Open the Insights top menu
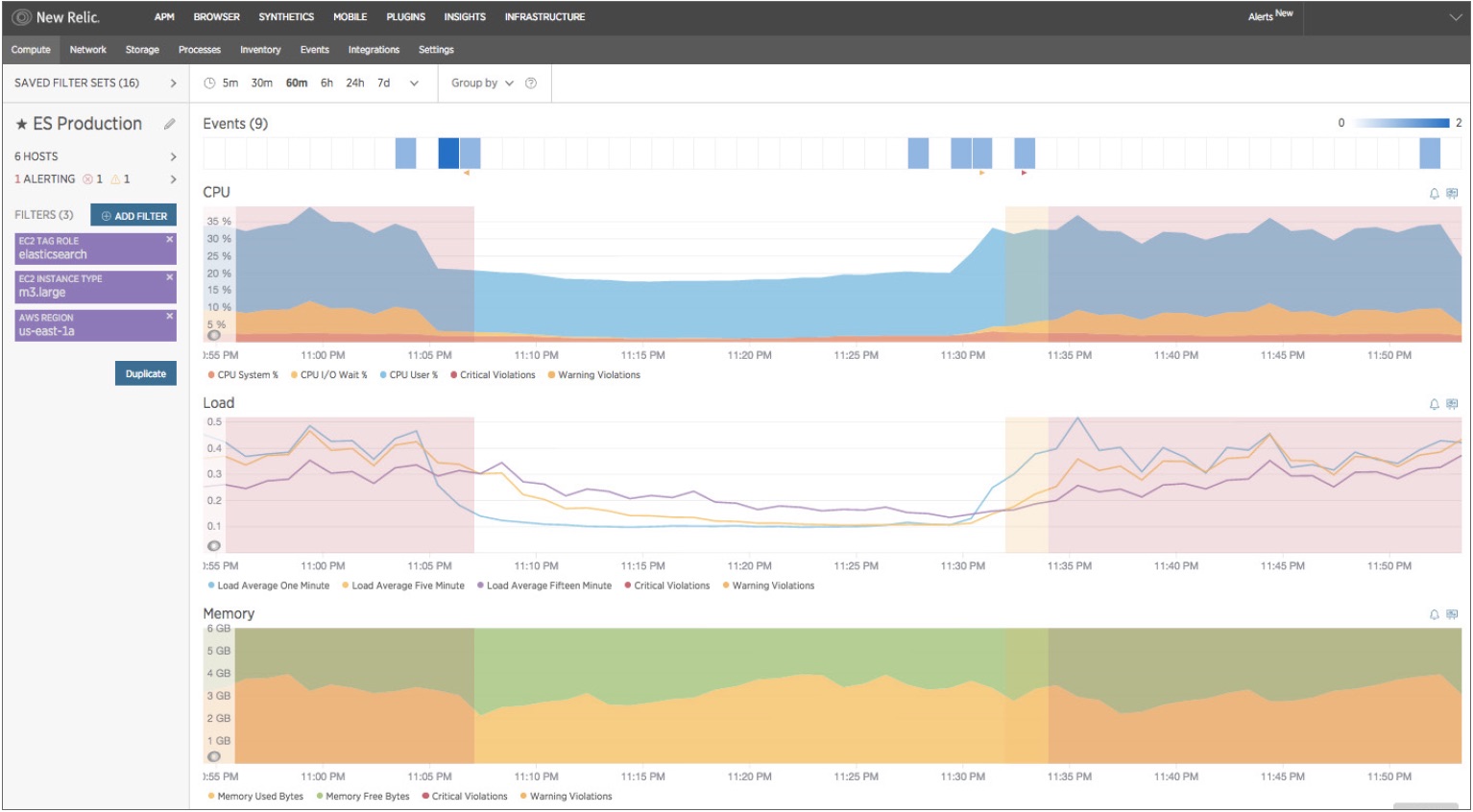This screenshot has width=1473, height=812. point(465,17)
